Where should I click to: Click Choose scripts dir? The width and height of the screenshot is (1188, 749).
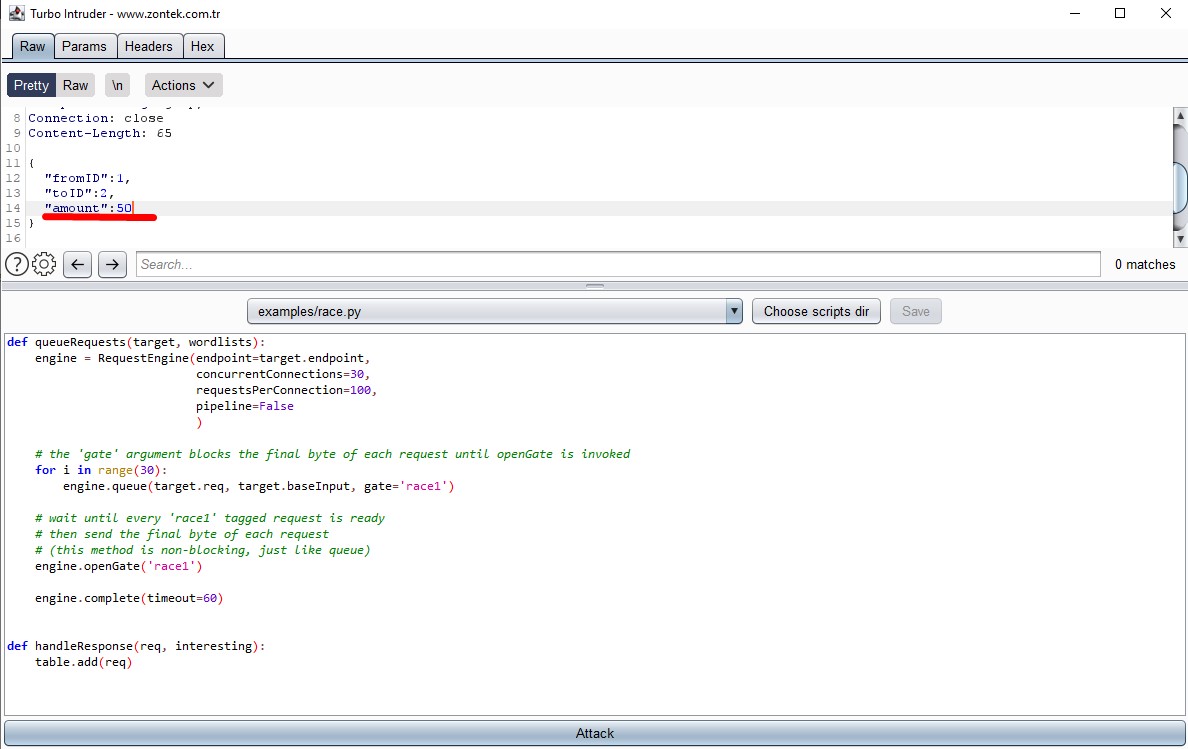[x=816, y=311]
